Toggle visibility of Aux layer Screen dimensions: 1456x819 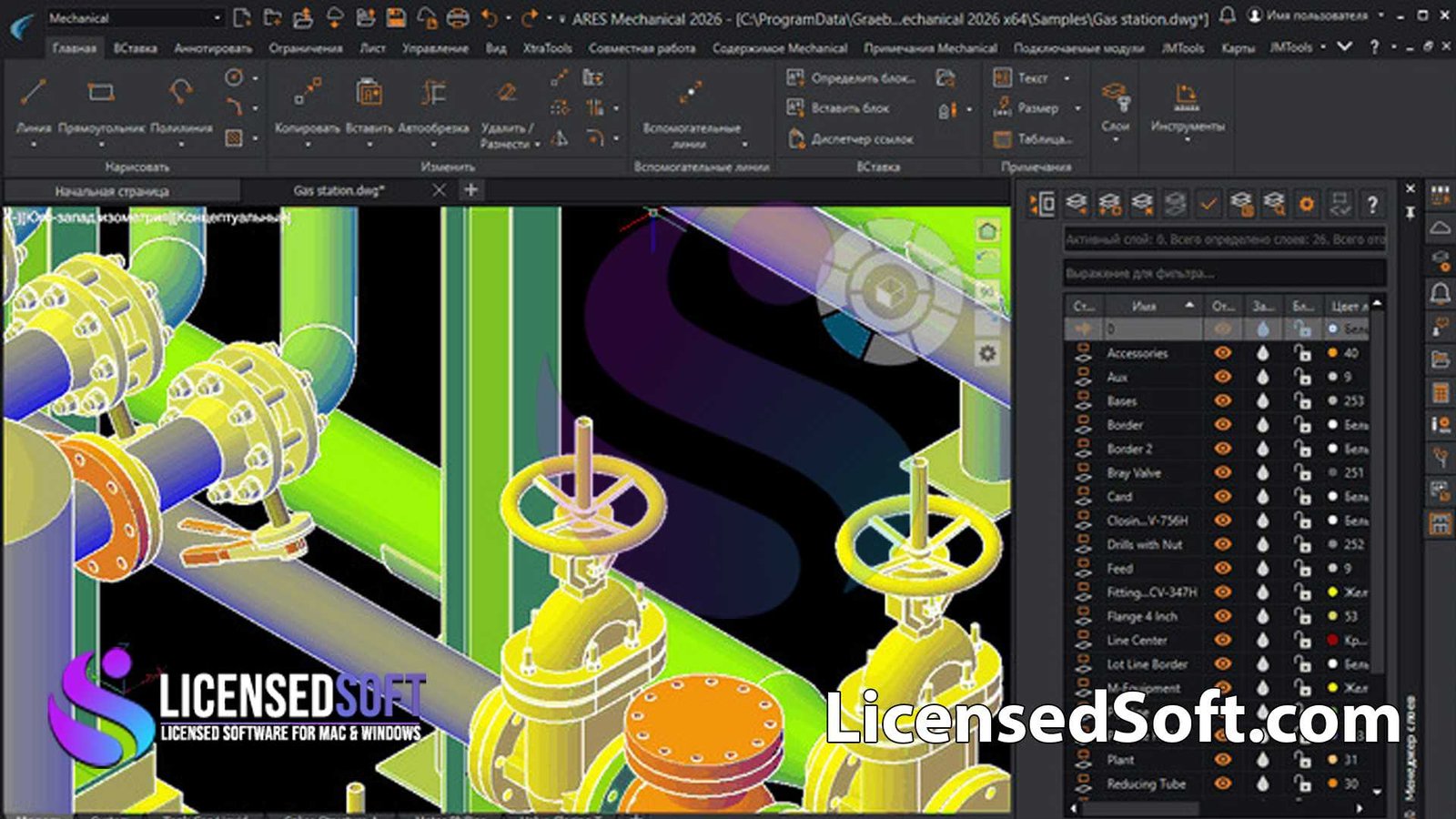click(x=1223, y=377)
